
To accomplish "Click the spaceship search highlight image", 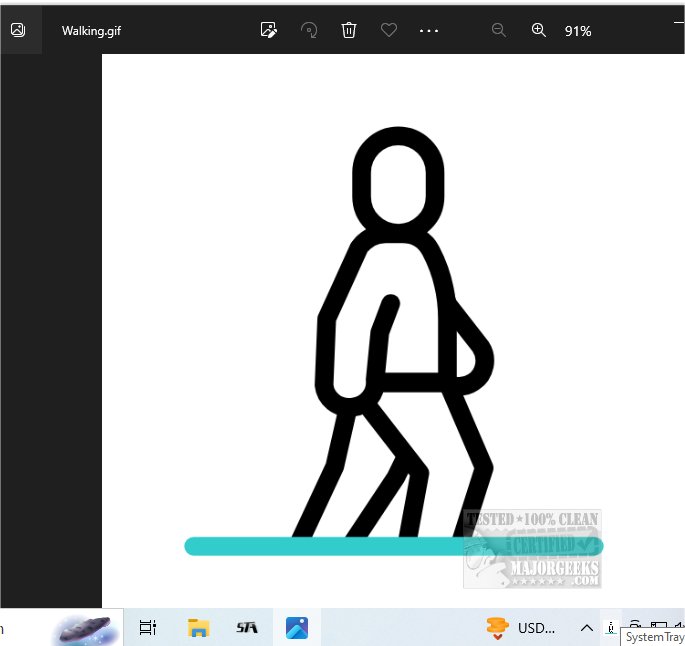I will pos(84,629).
